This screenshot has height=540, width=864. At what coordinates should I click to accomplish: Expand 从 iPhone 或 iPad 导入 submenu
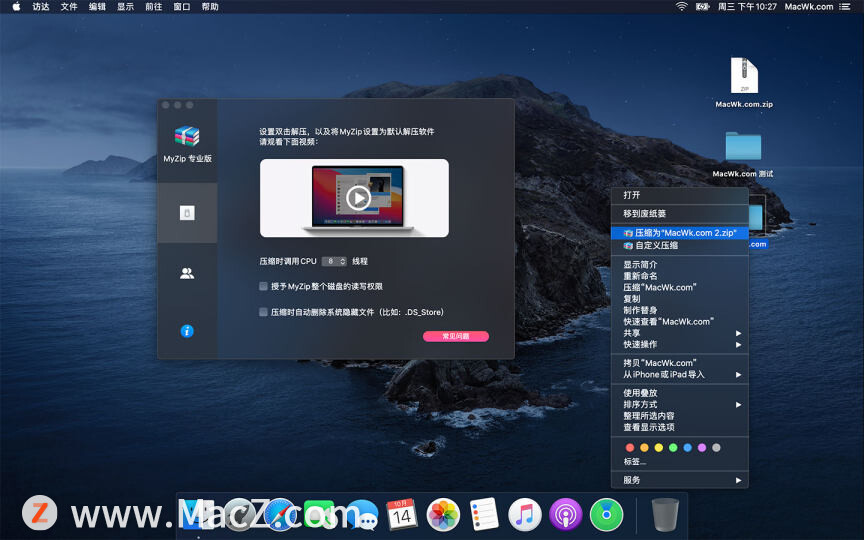click(679, 375)
